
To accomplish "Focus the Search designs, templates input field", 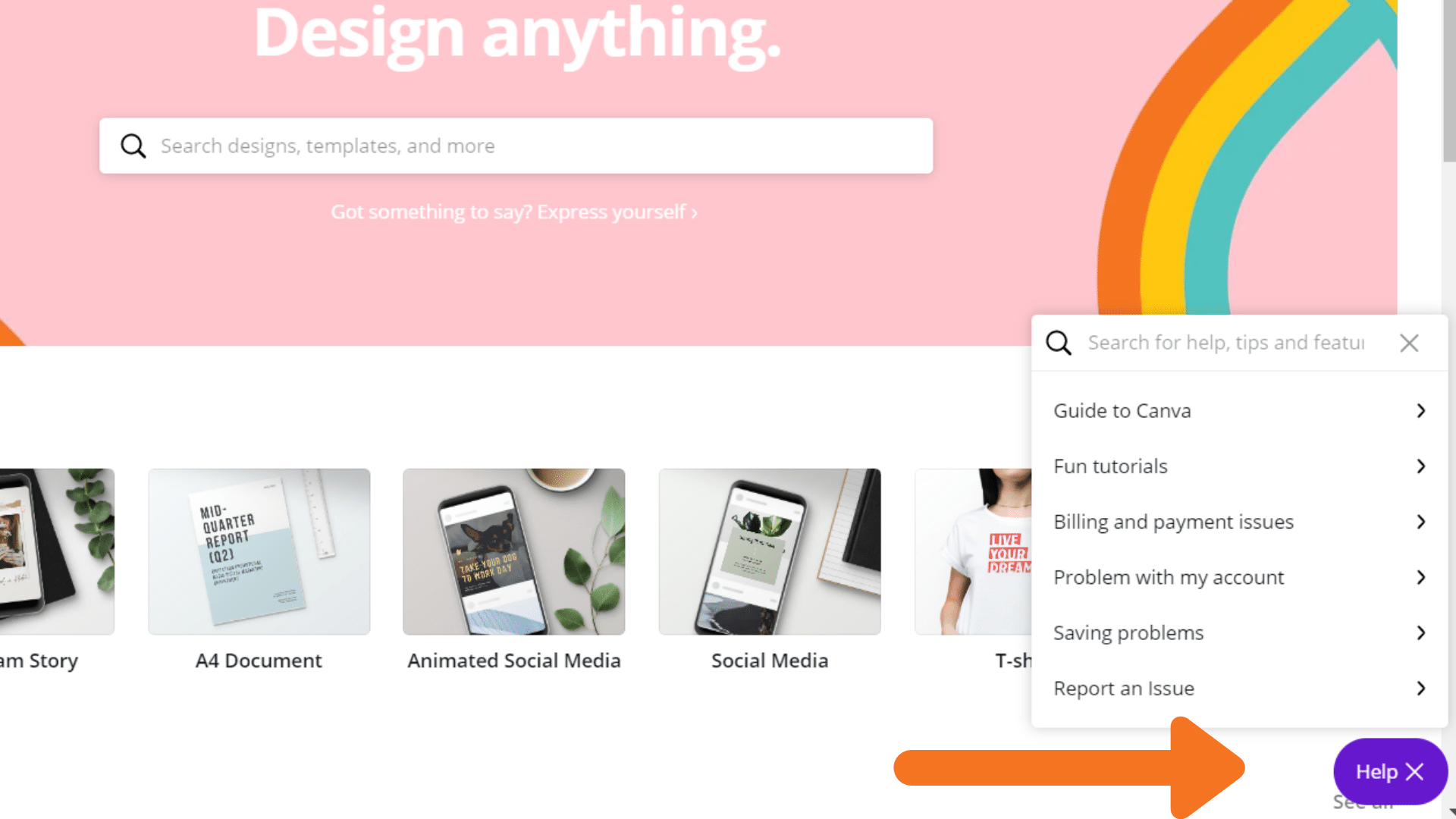I will coord(516,146).
